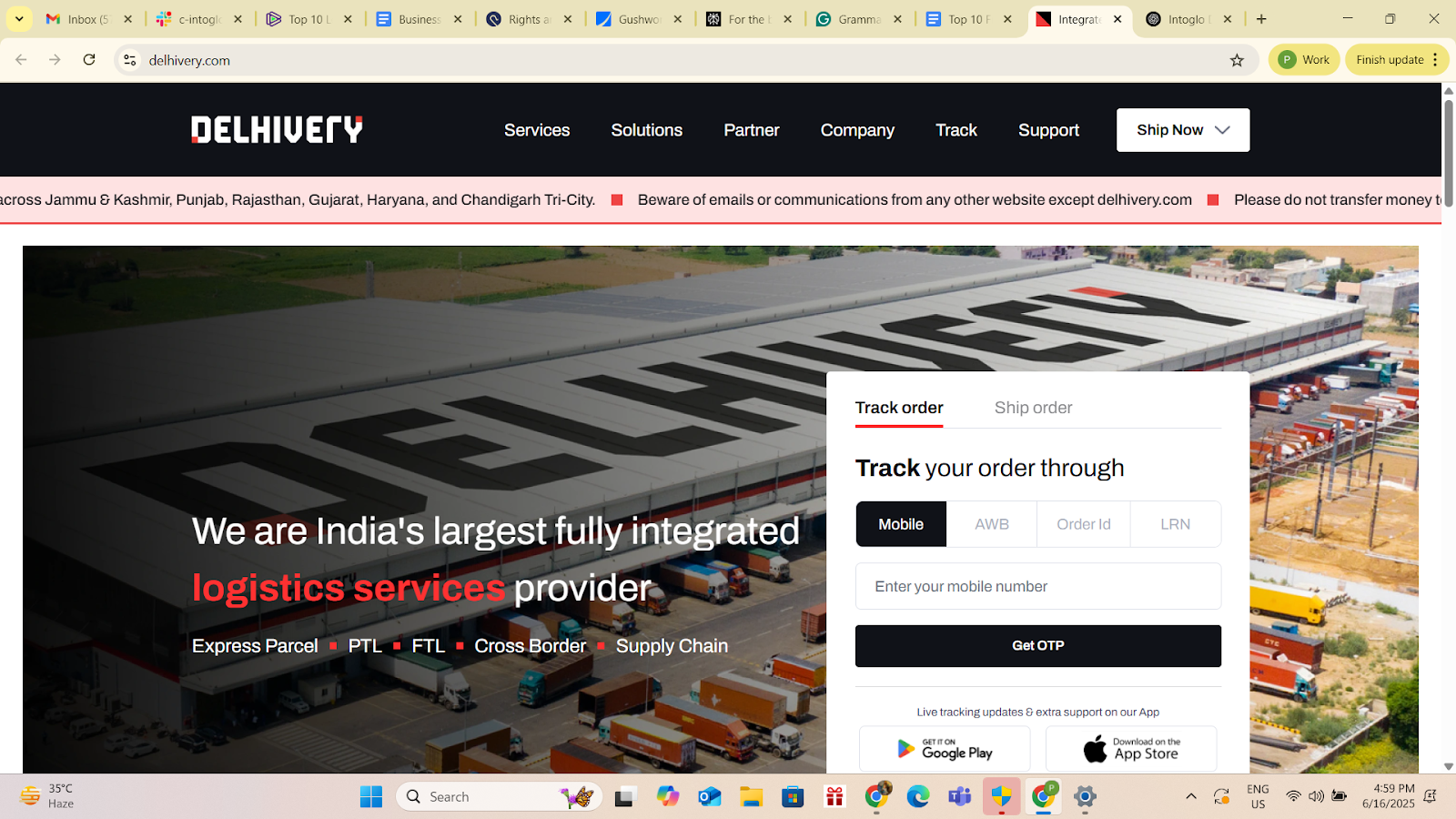
Task: Open Chrome three-dot menu
Action: (1435, 60)
